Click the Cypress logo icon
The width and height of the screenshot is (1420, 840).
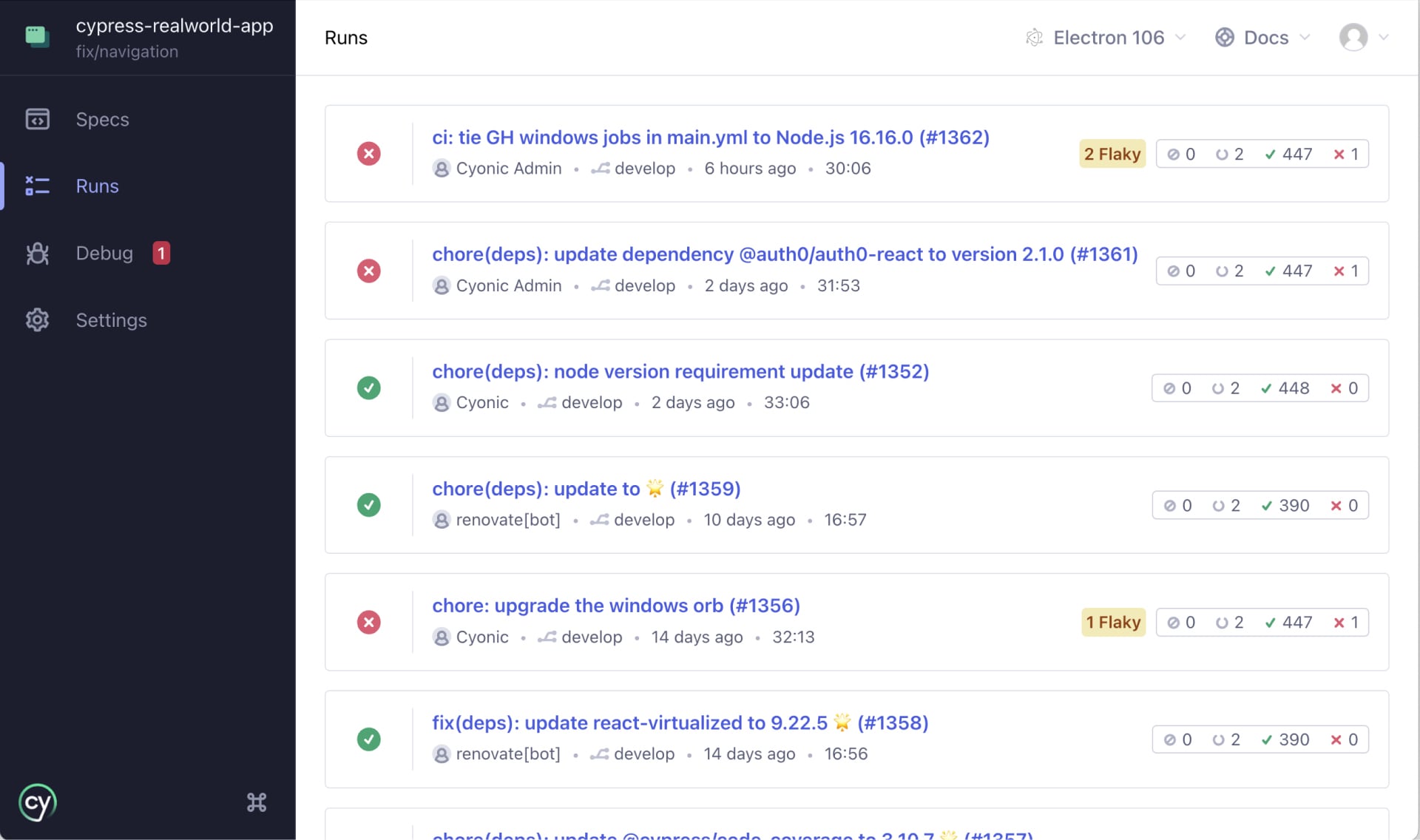pos(38,802)
